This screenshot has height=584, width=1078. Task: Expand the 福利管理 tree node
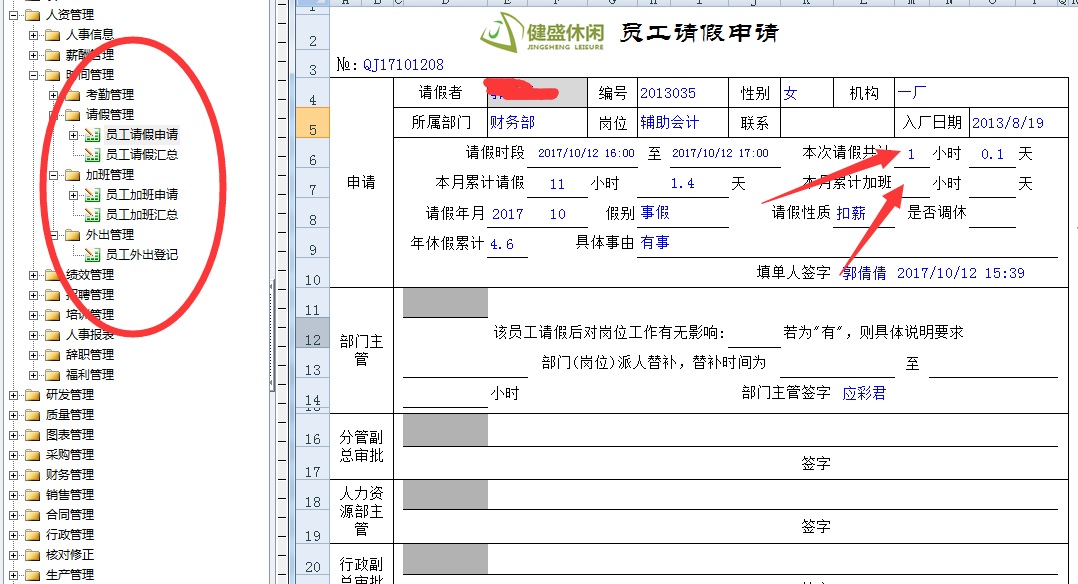34,375
